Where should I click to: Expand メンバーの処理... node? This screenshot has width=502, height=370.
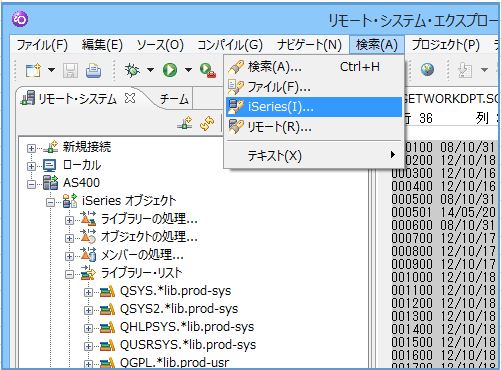tap(69, 256)
